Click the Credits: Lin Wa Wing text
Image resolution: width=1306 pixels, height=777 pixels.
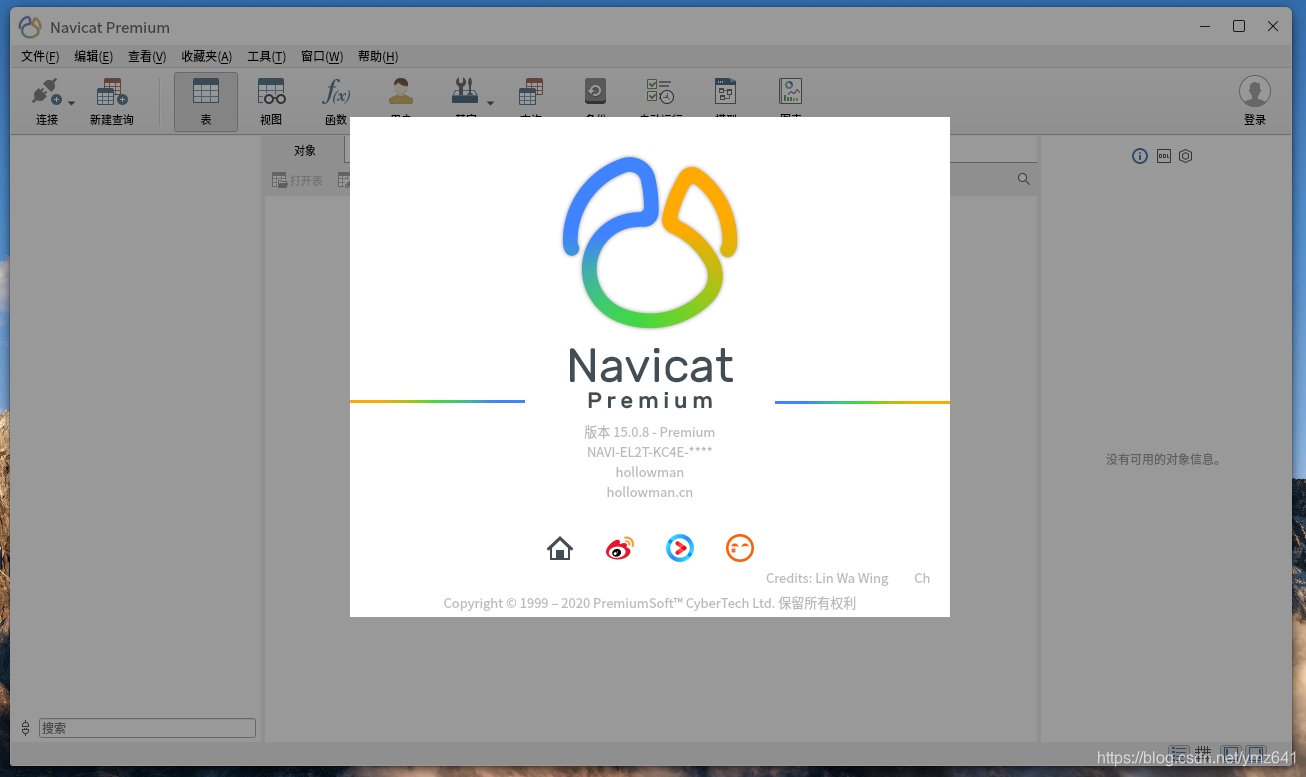coord(827,578)
